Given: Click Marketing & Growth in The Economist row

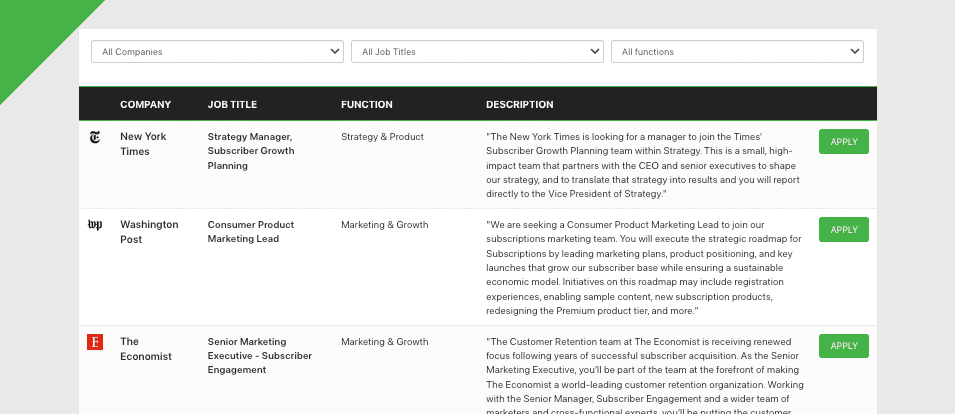Looking at the screenshot, I should 384,342.
